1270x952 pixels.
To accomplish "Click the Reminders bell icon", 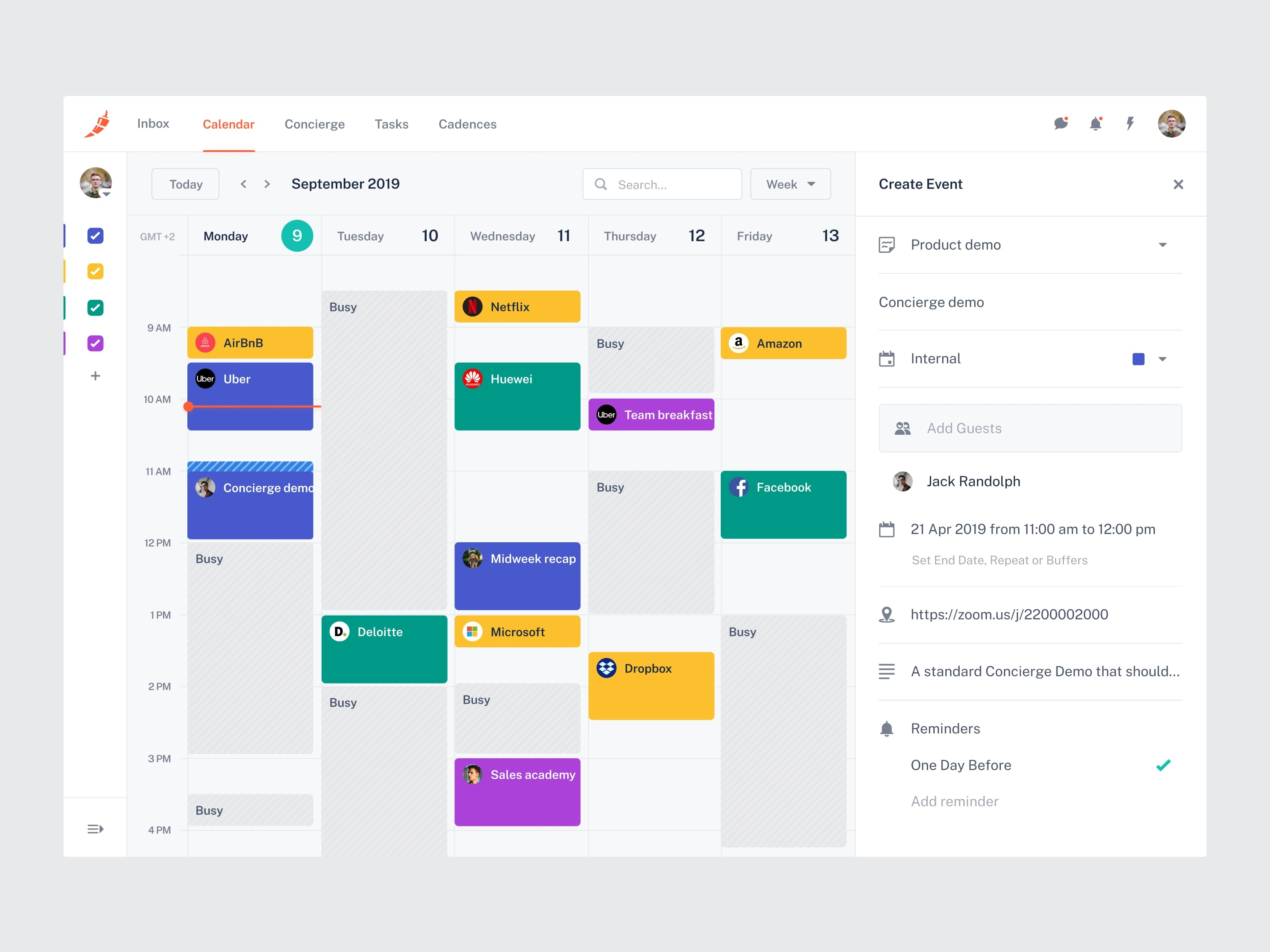I will 887,729.
